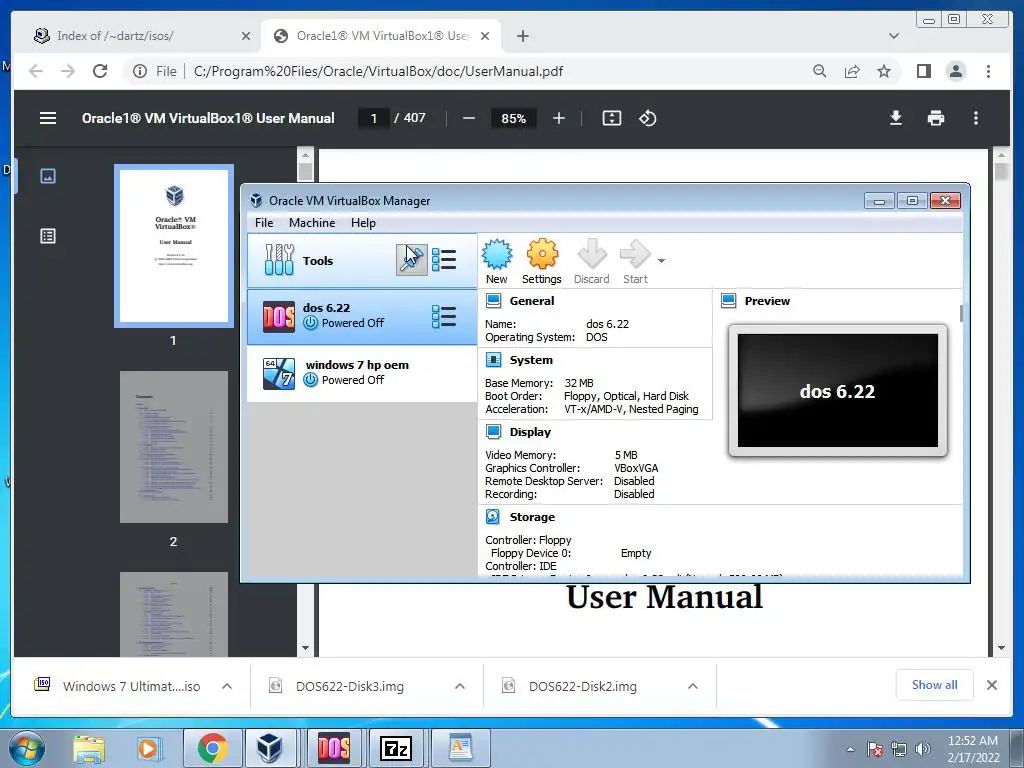The width and height of the screenshot is (1024, 768).
Task: Expand options for DOS622-Disk3.img download
Action: [460, 686]
